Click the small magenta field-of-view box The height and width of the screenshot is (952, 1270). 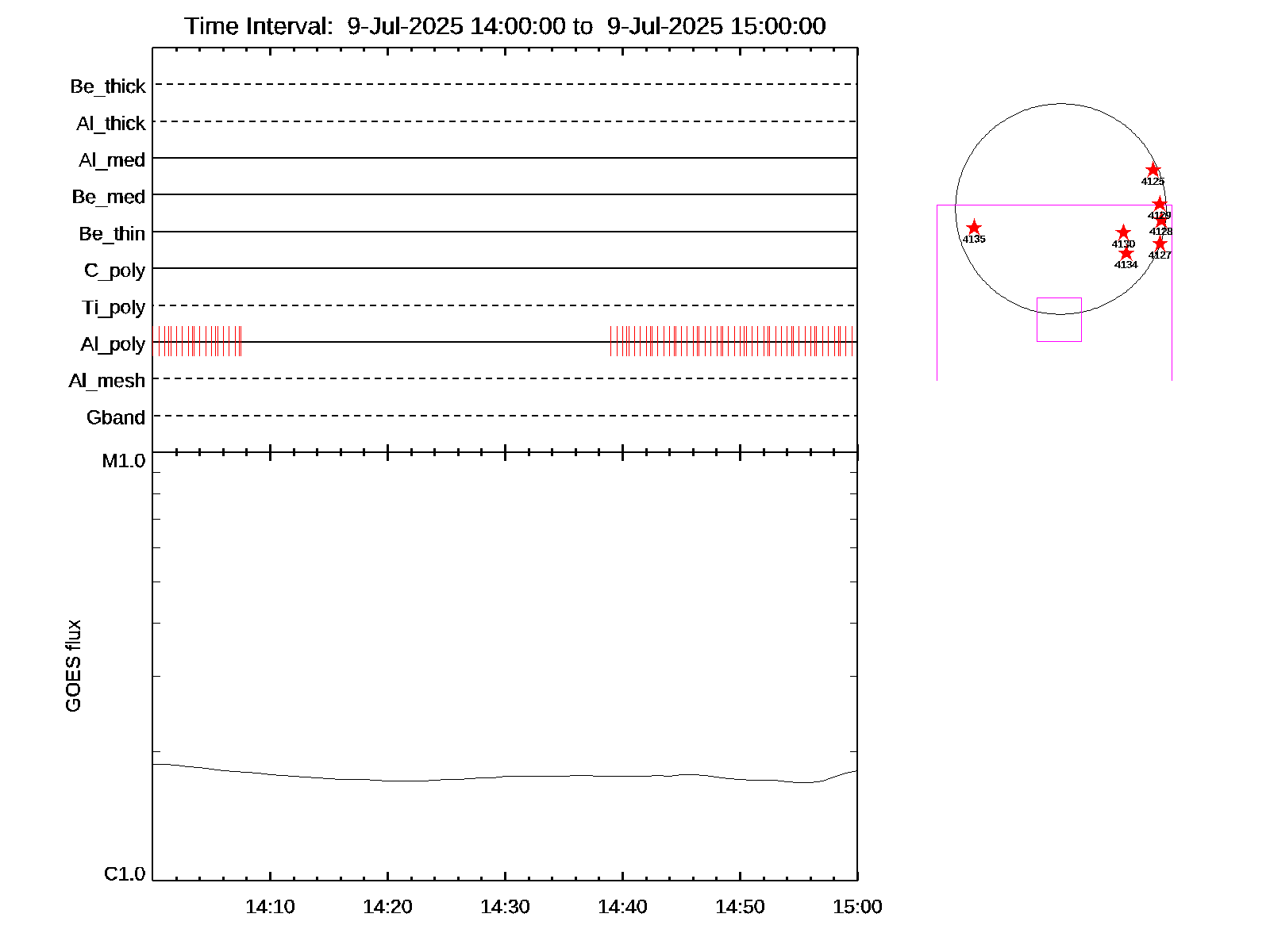(1059, 320)
